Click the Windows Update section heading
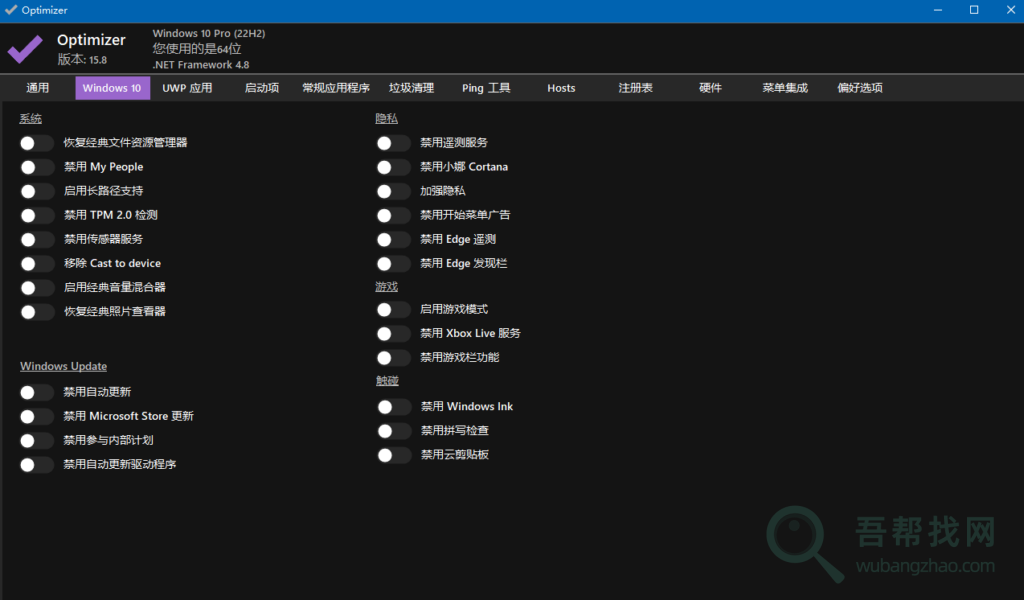 click(x=63, y=367)
